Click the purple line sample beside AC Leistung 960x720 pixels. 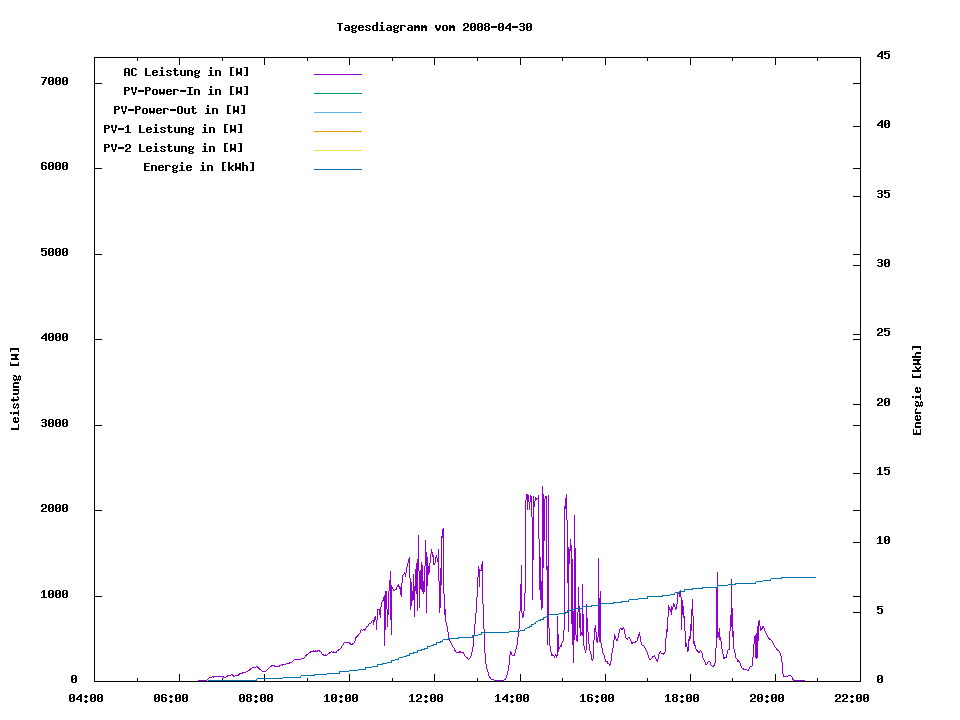[x=337, y=74]
